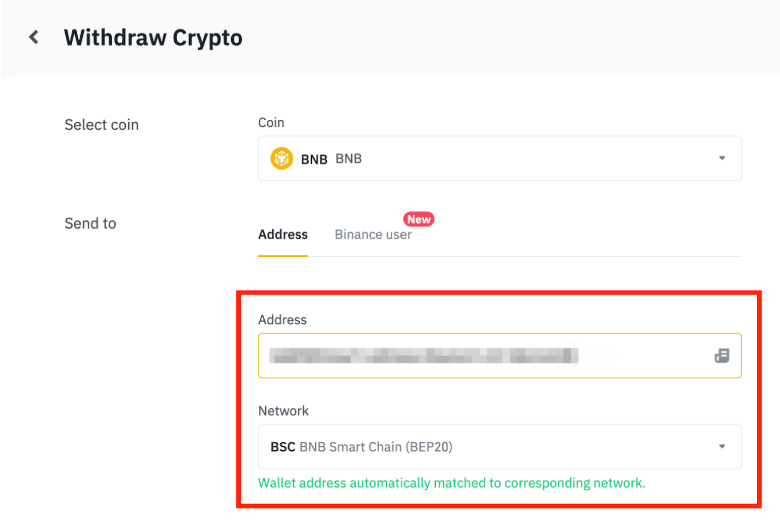Switch to the Address tab

pyautogui.click(x=283, y=234)
